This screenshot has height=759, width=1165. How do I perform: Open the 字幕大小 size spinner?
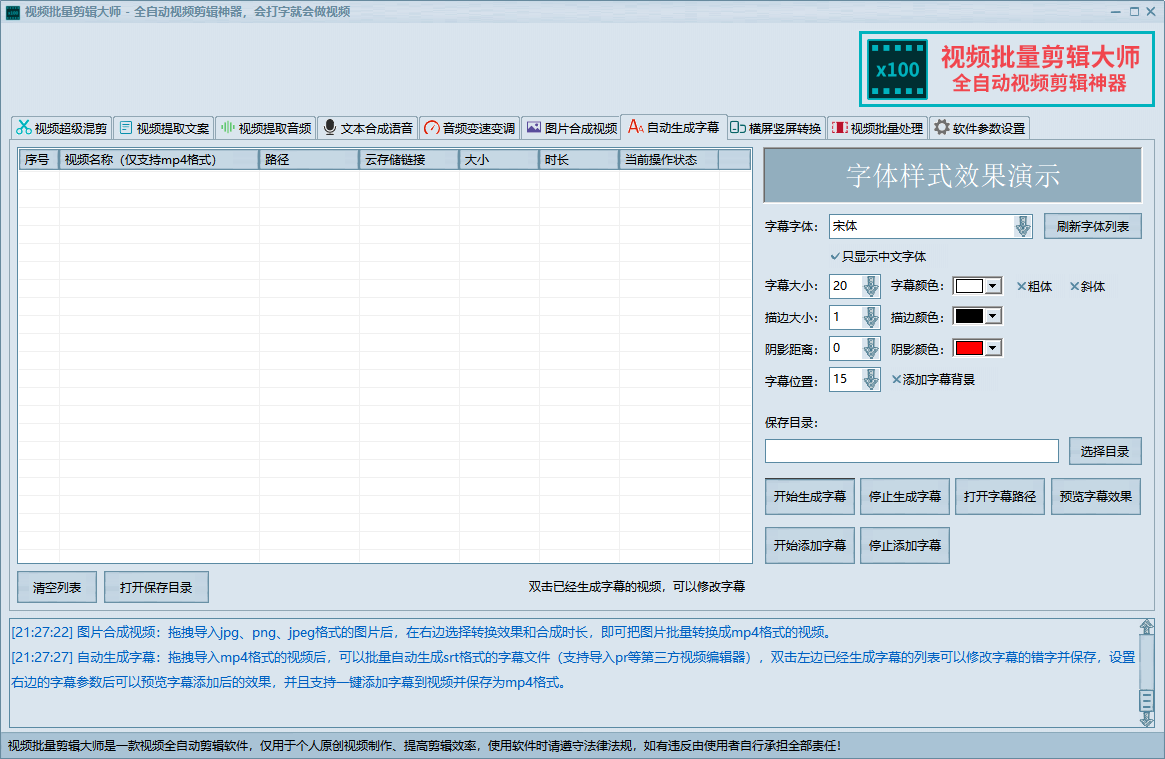[870, 287]
